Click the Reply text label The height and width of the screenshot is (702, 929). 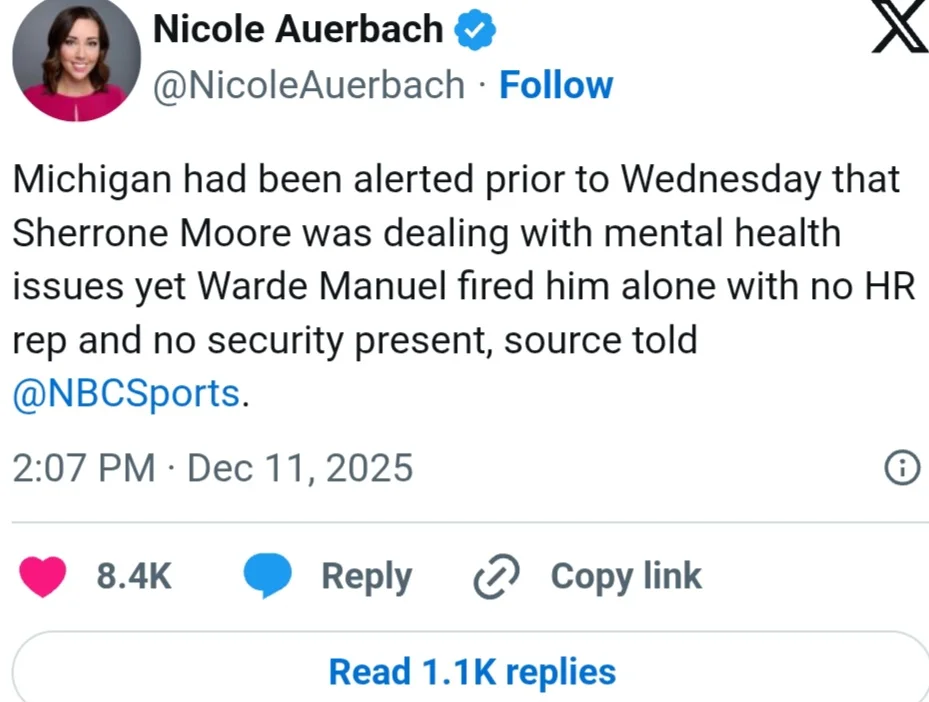[x=366, y=577]
